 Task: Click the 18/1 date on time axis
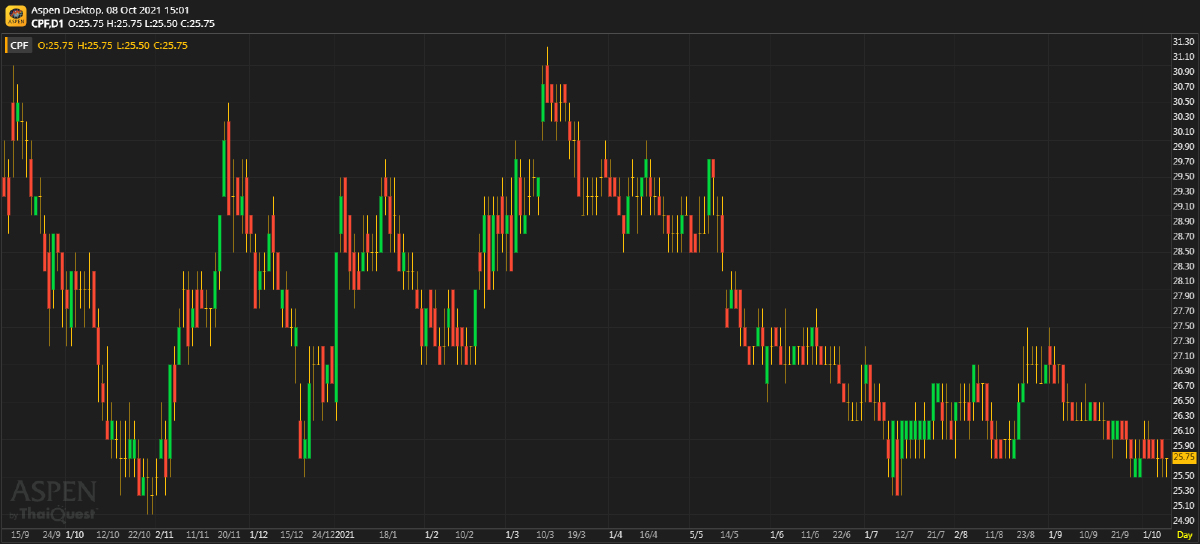coord(388,535)
